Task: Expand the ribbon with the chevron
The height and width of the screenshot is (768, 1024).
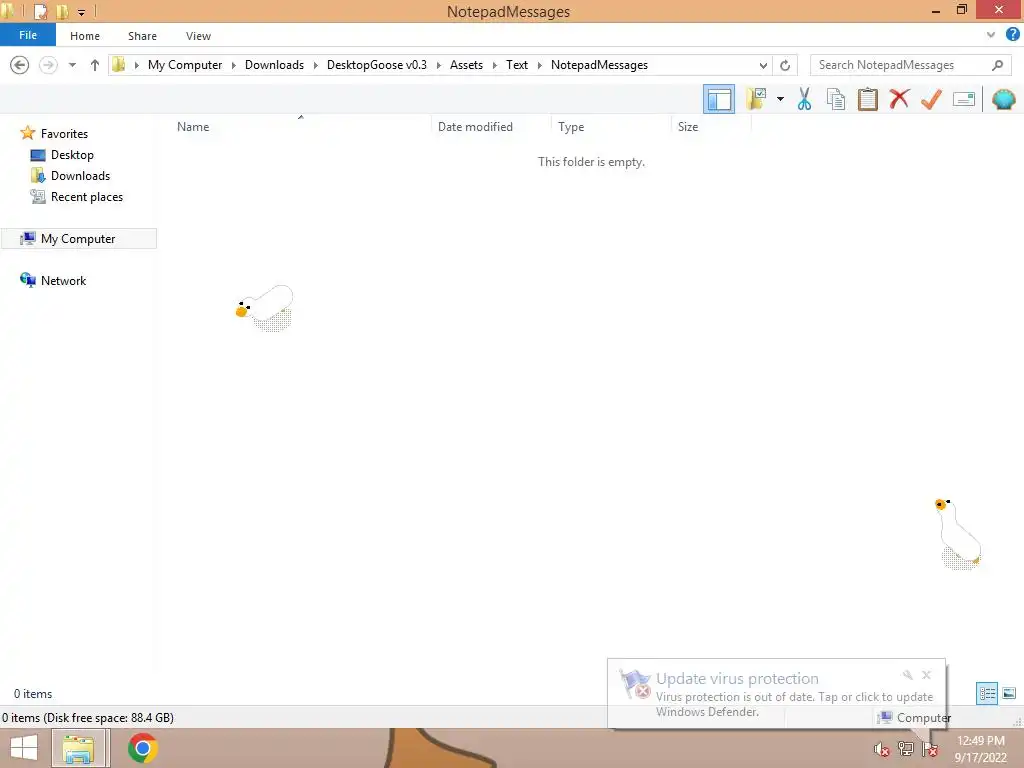Action: [991, 35]
